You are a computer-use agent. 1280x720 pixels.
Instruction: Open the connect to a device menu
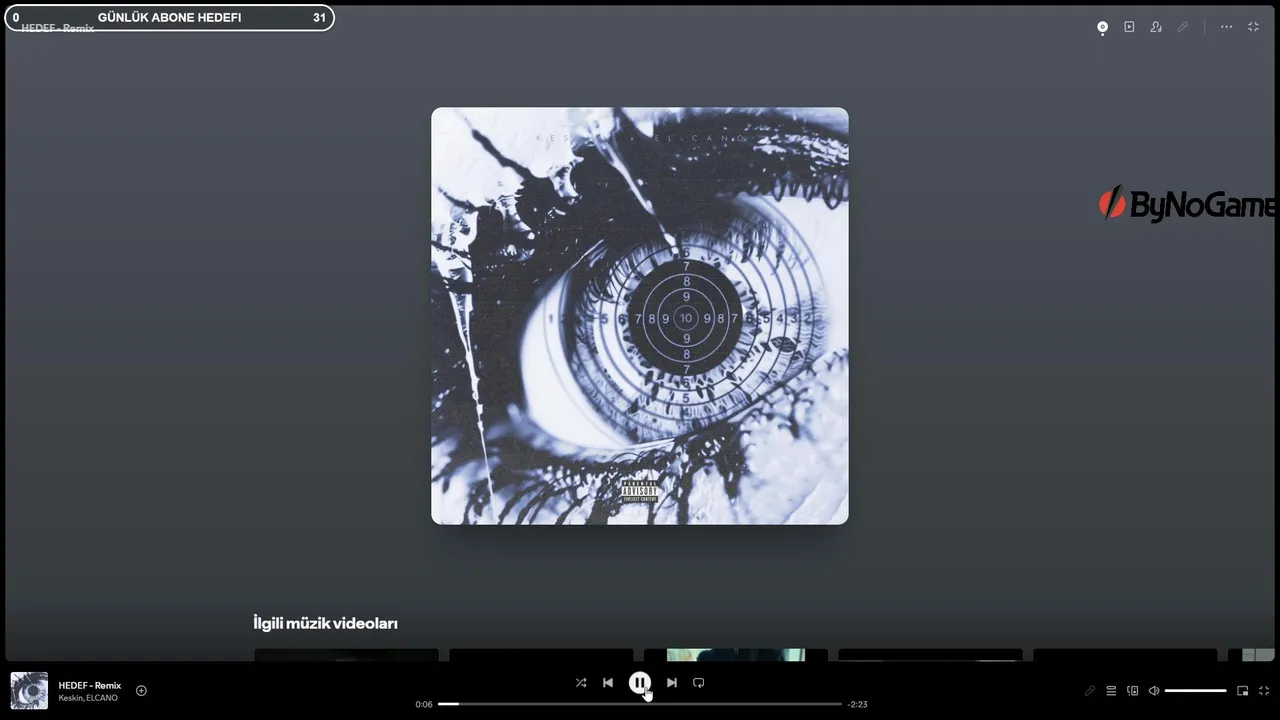pyautogui.click(x=1133, y=691)
